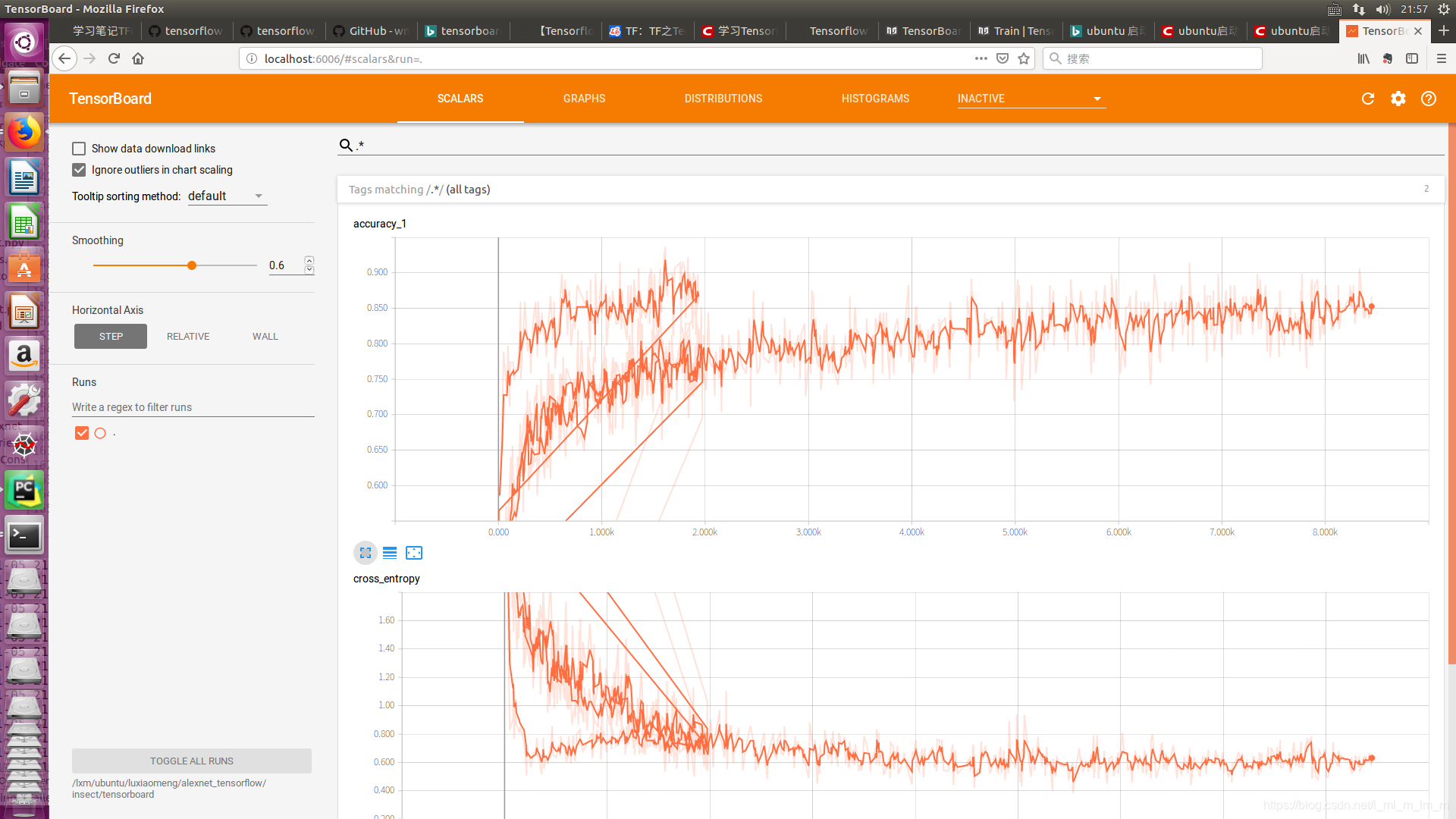Edit the smoothing value 0.6 field
This screenshot has width=1456, height=819.
[285, 265]
